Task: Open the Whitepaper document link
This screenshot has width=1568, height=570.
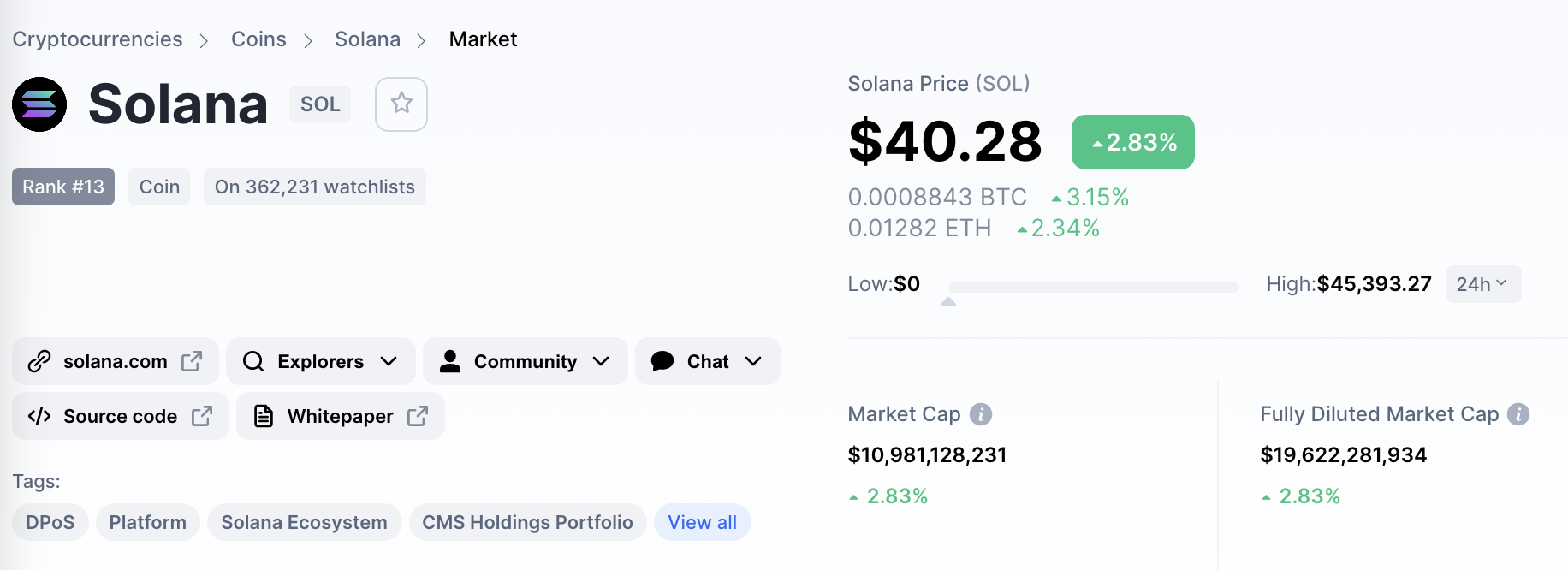Action: click(341, 416)
